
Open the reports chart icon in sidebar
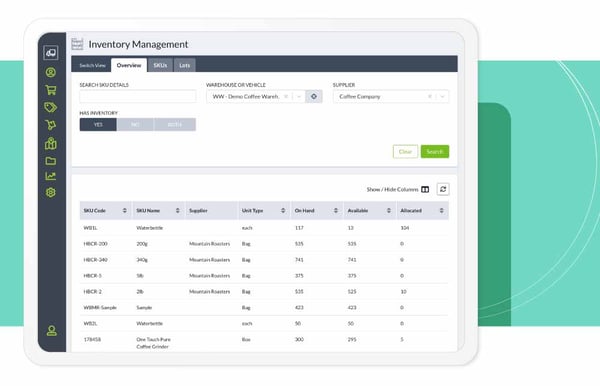click(51, 176)
